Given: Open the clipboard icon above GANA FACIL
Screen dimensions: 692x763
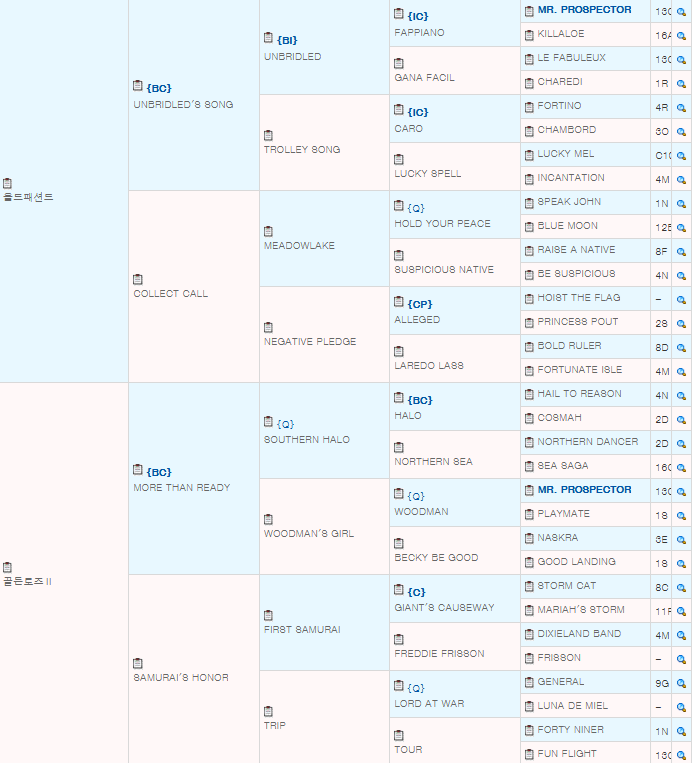Looking at the screenshot, I should [x=399, y=63].
